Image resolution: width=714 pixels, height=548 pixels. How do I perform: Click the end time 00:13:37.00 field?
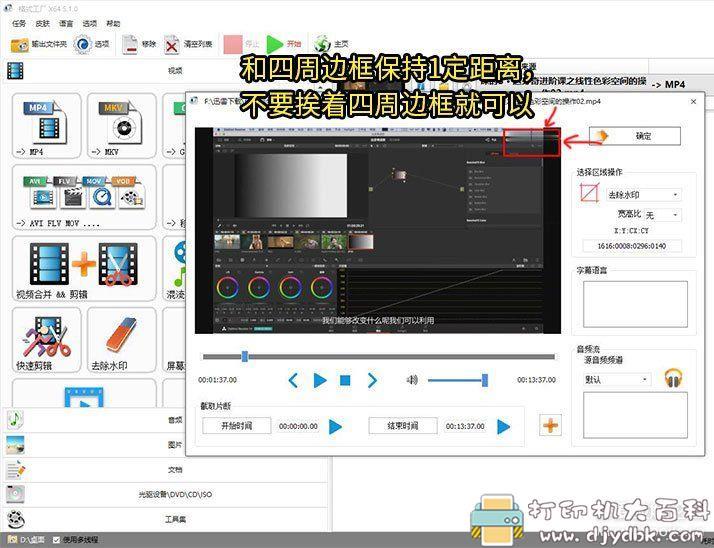465,426
